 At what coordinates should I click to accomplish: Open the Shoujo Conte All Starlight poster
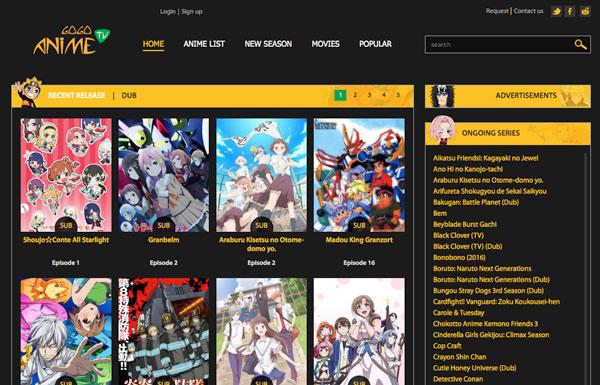(x=66, y=175)
